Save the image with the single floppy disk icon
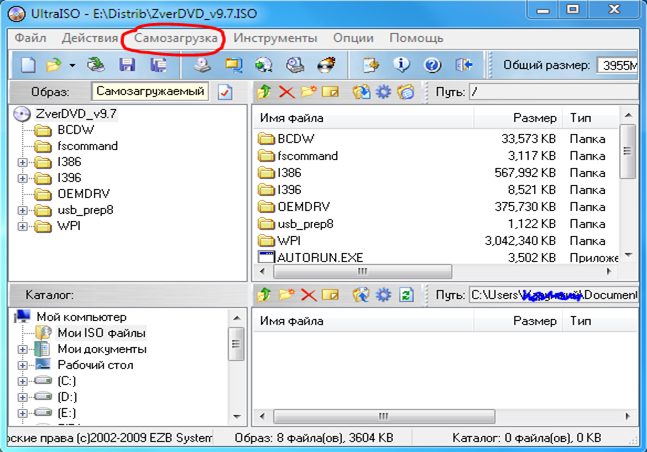 [x=127, y=65]
